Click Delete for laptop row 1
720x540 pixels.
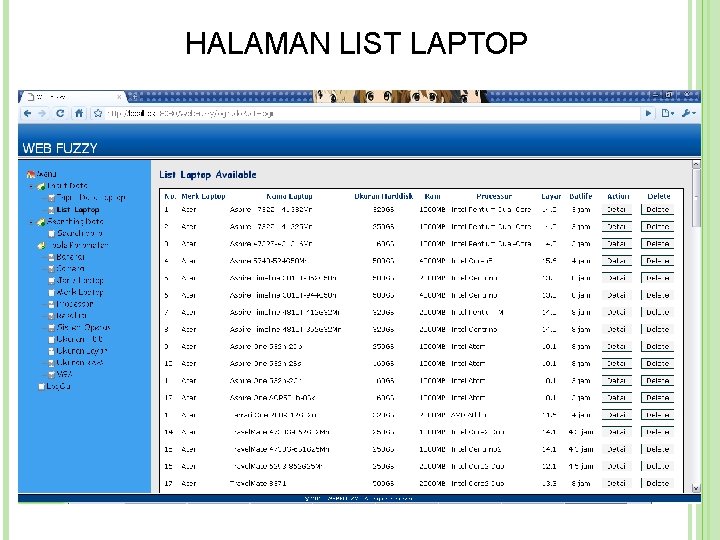coord(657,209)
